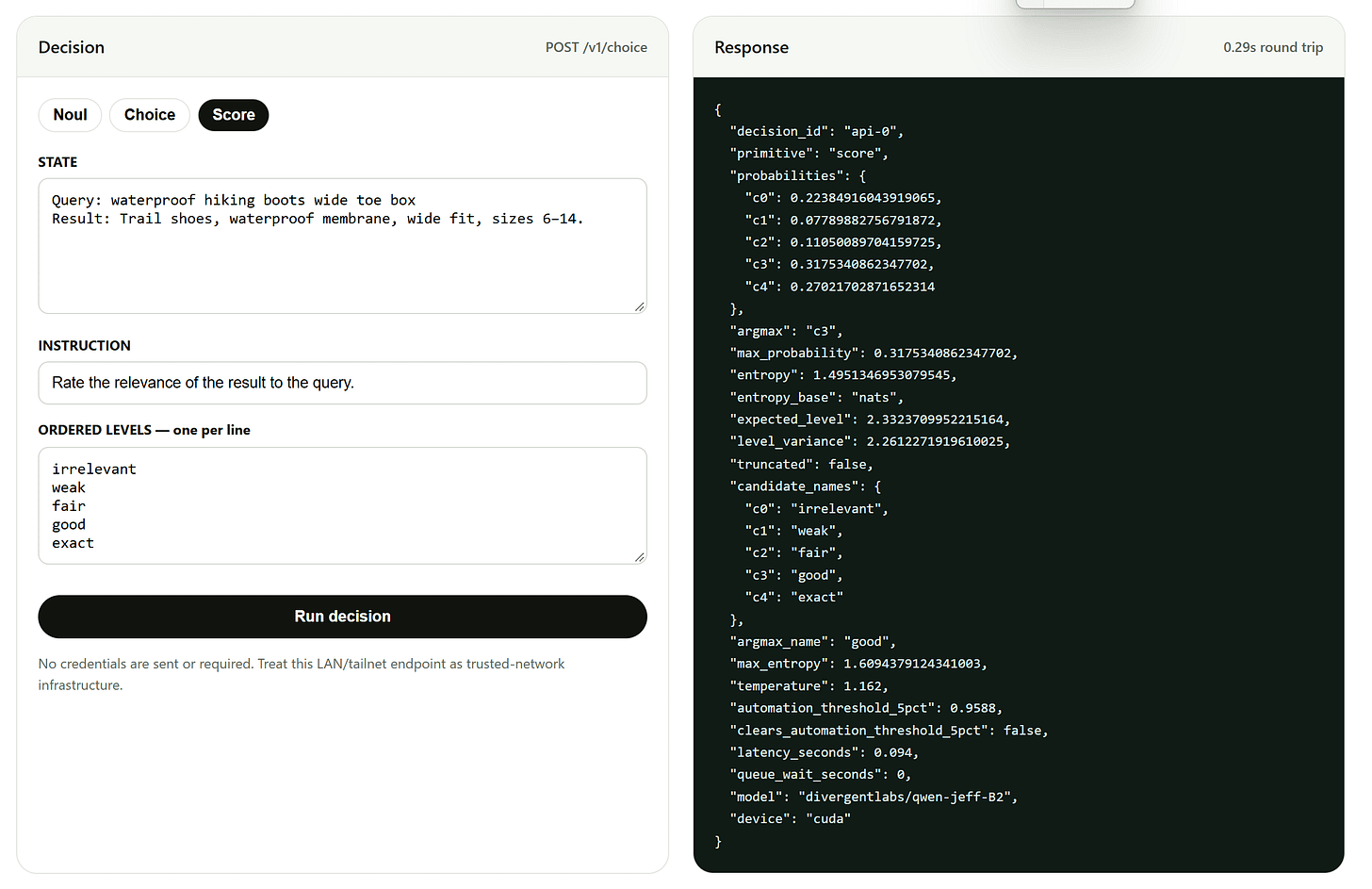
Task: Click the word 'irrelevant' in ordered levels
Action: (94, 469)
